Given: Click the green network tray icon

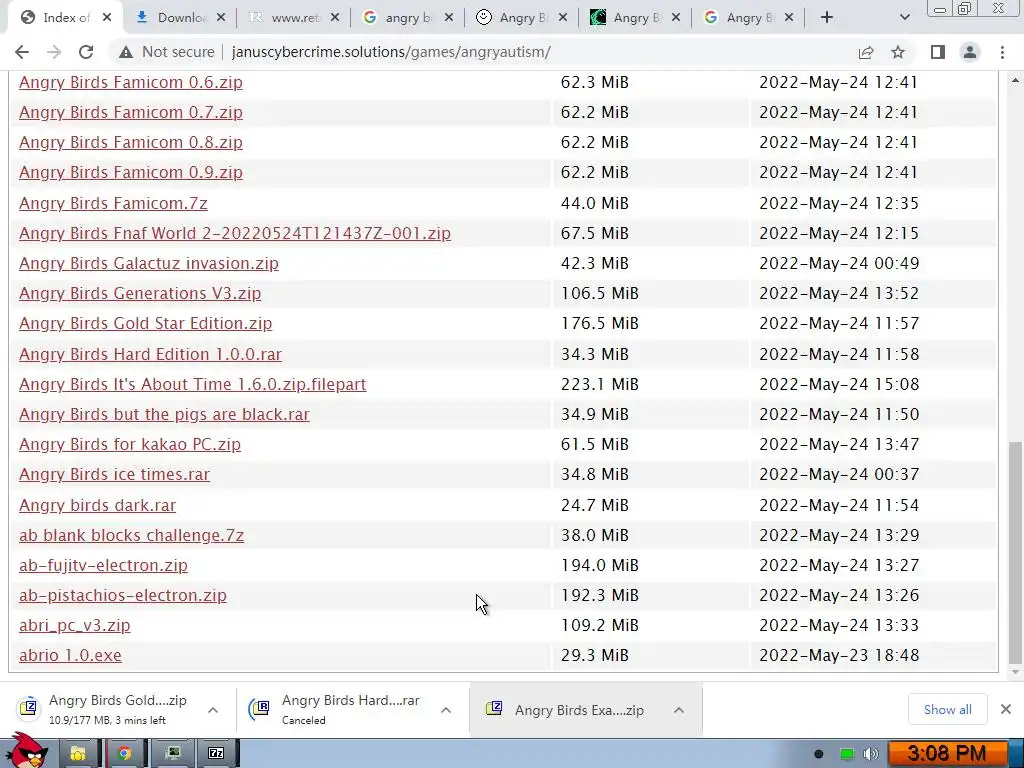Looking at the screenshot, I should 846,754.
